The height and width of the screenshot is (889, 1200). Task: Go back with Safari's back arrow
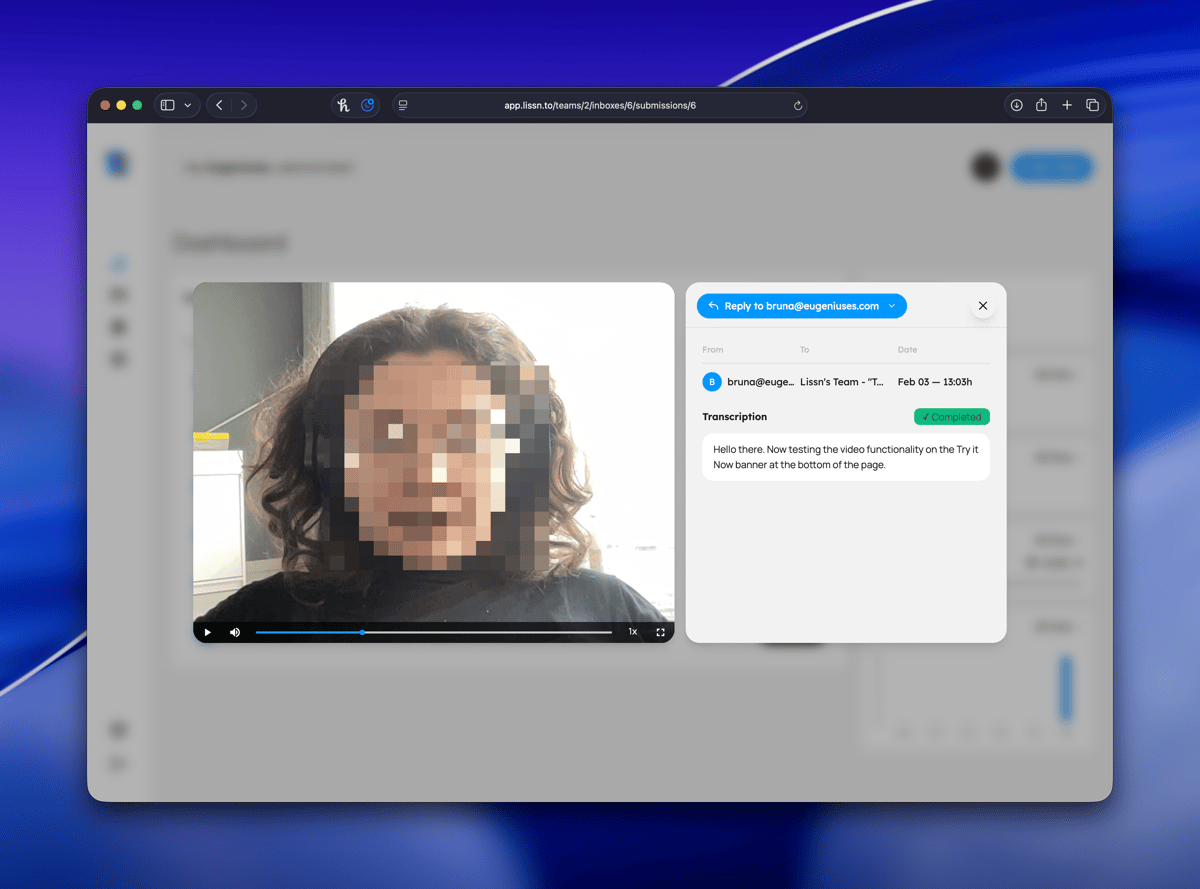click(x=219, y=105)
